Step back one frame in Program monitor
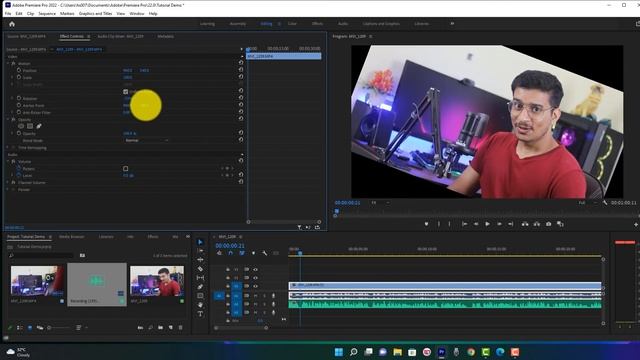640x360 pixels. coord(476,224)
